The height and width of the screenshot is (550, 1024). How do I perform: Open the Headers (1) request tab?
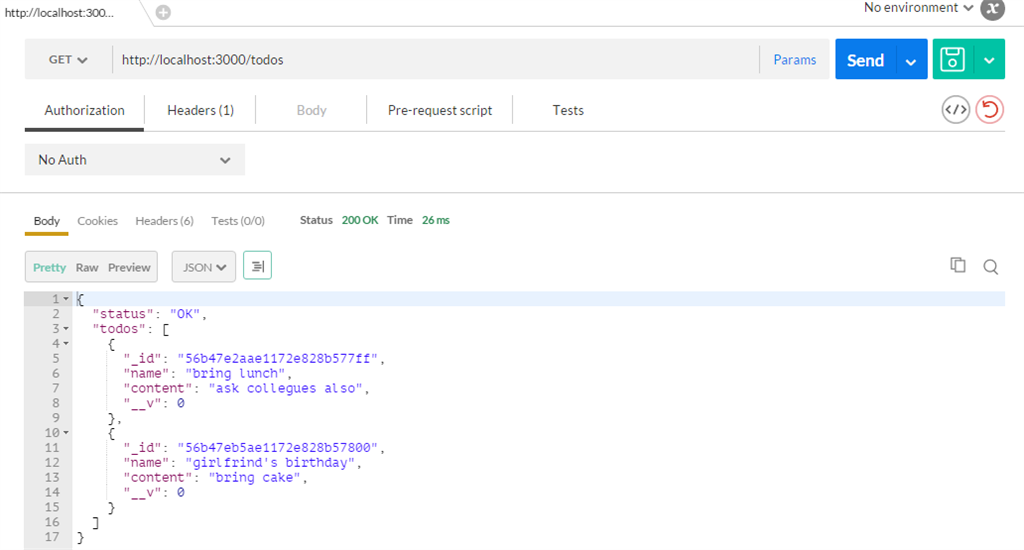point(200,110)
